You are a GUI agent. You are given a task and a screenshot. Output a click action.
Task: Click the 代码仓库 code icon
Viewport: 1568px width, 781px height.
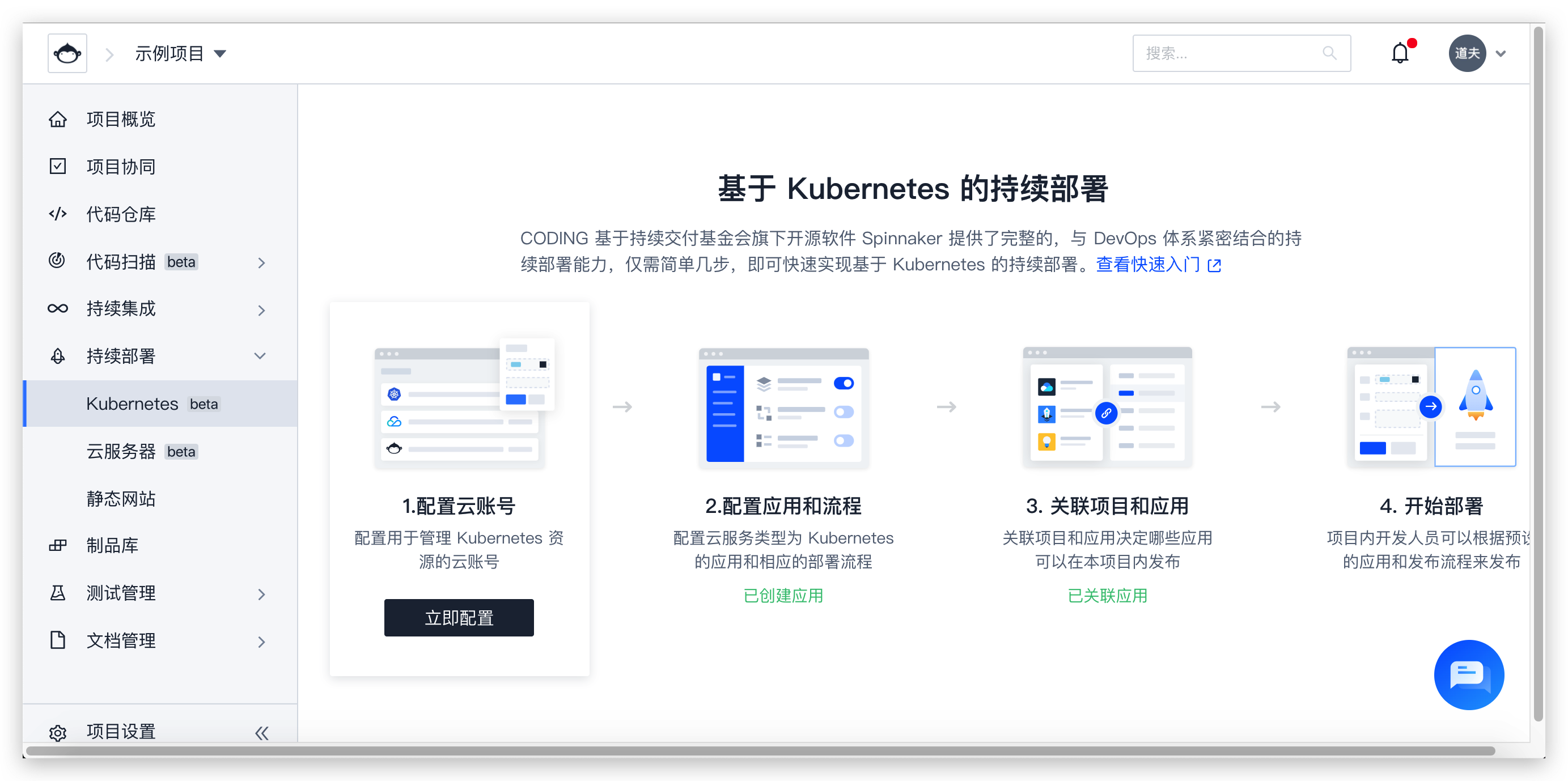tap(58, 214)
